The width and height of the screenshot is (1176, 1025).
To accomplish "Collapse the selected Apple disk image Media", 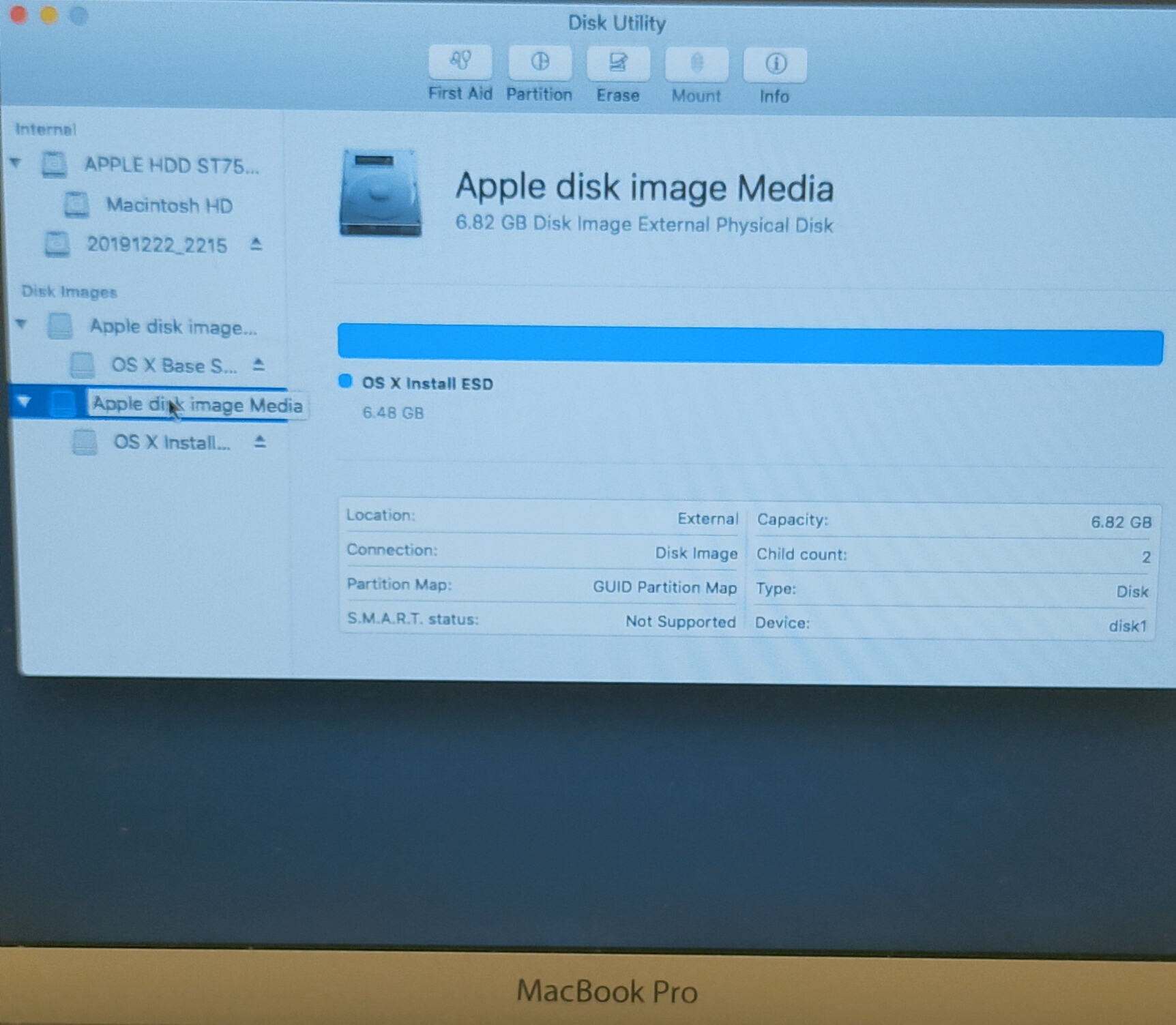I will coord(25,402).
